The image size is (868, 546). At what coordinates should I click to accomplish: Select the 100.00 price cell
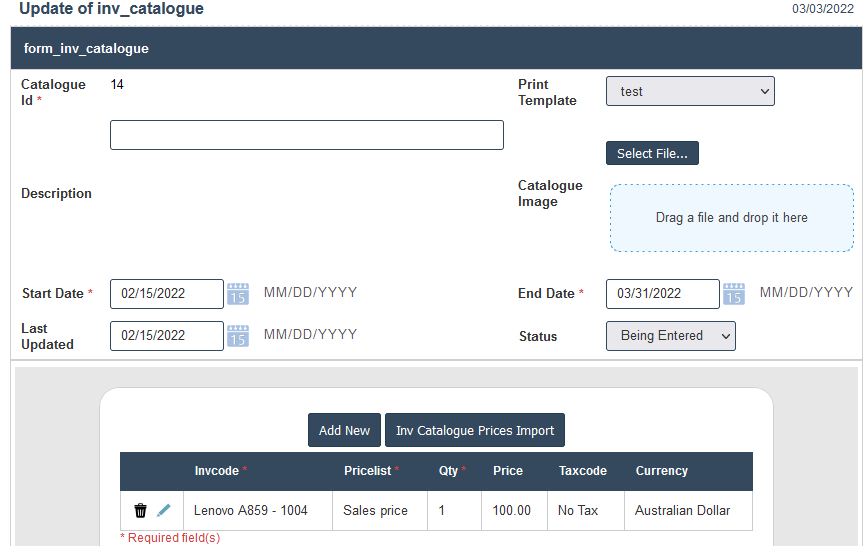[x=514, y=511]
